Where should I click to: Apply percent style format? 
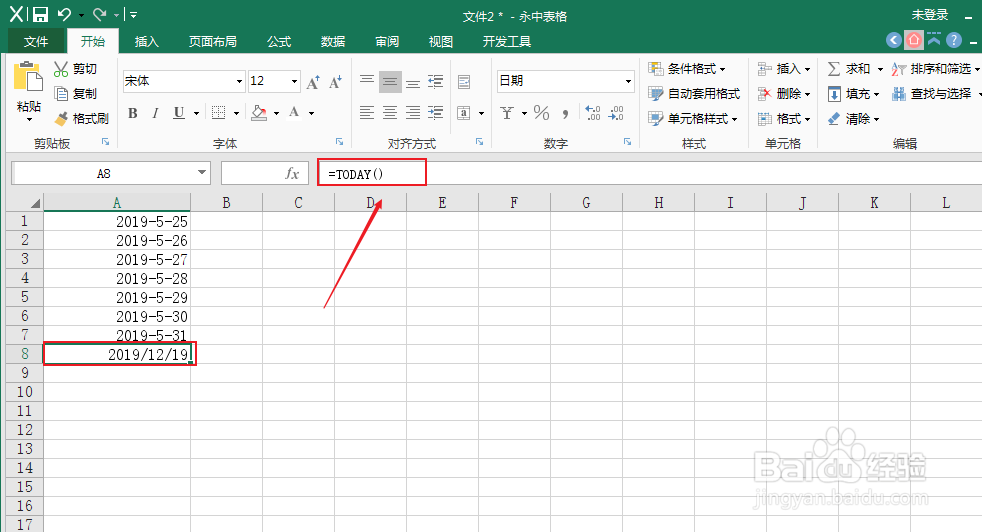coord(542,113)
